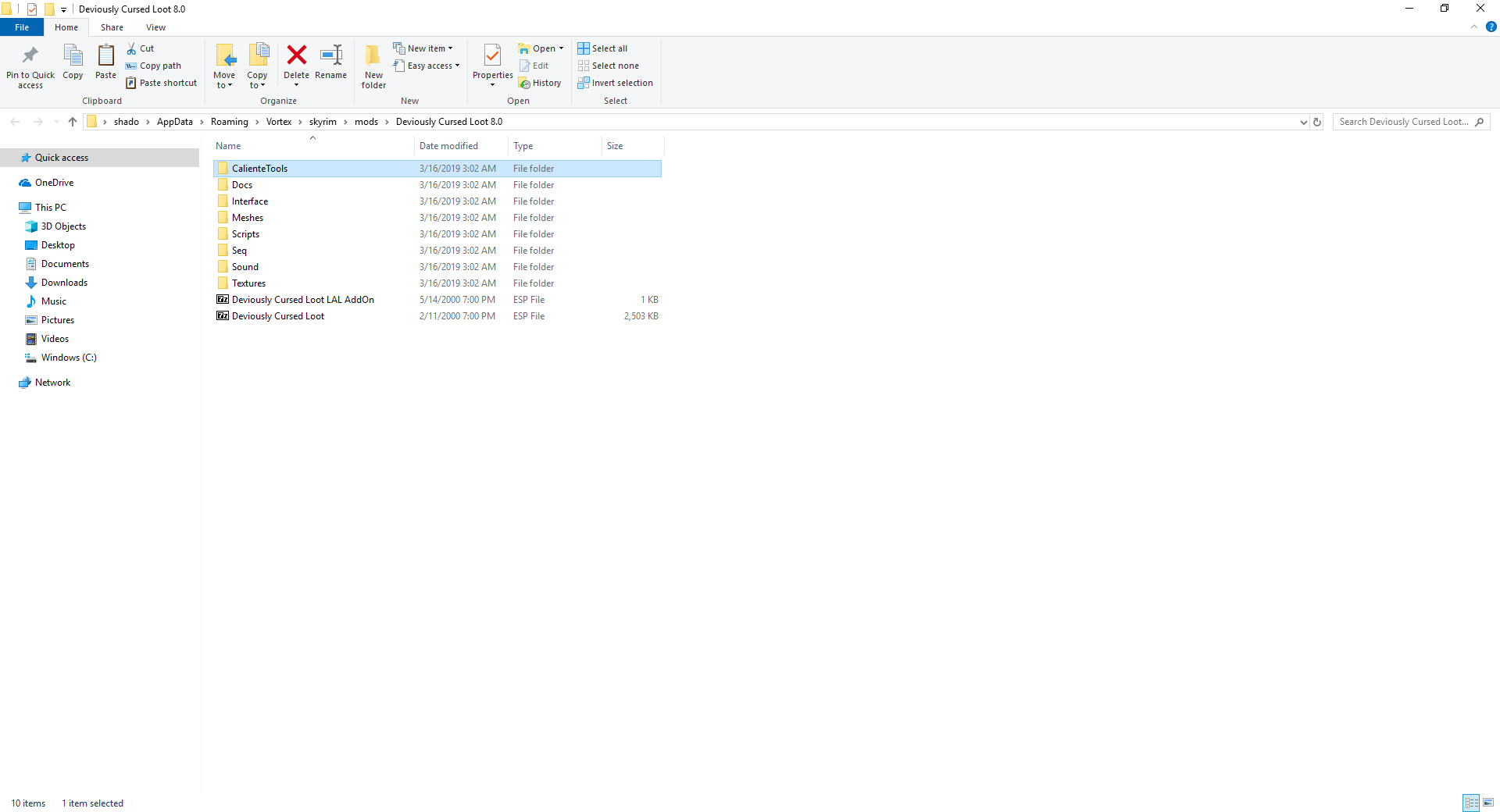The height and width of the screenshot is (812, 1500).
Task: Switch to Large icons view layout
Action: pyautogui.click(x=1488, y=803)
